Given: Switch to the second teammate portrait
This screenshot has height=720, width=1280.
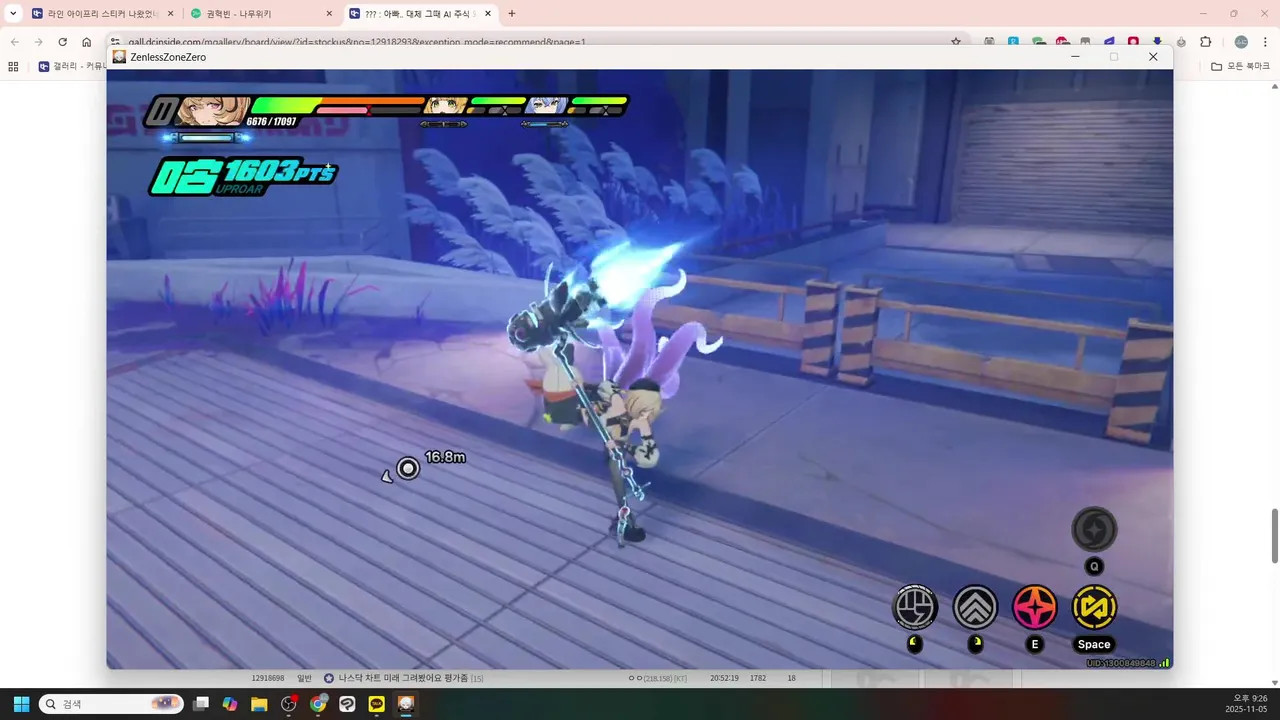Looking at the screenshot, I should pyautogui.click(x=445, y=106).
